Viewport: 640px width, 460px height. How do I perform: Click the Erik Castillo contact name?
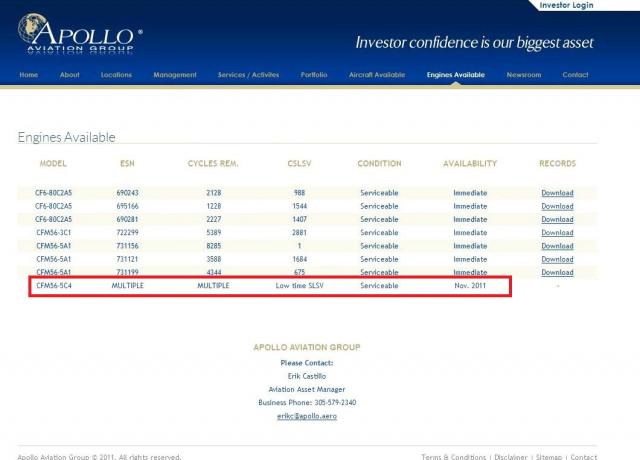(307, 376)
